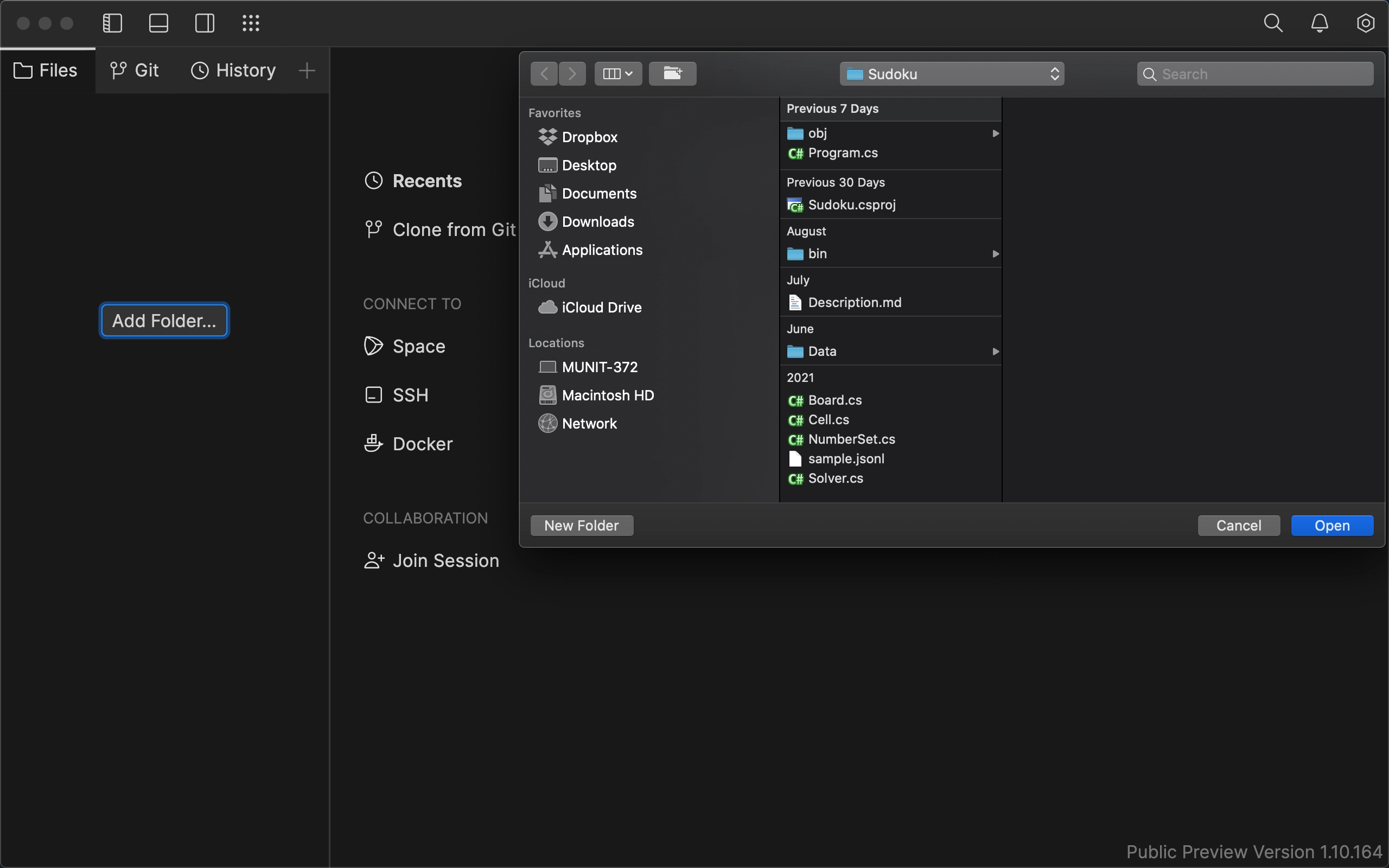Click the Search input field
The height and width of the screenshot is (868, 1389).
click(1255, 73)
